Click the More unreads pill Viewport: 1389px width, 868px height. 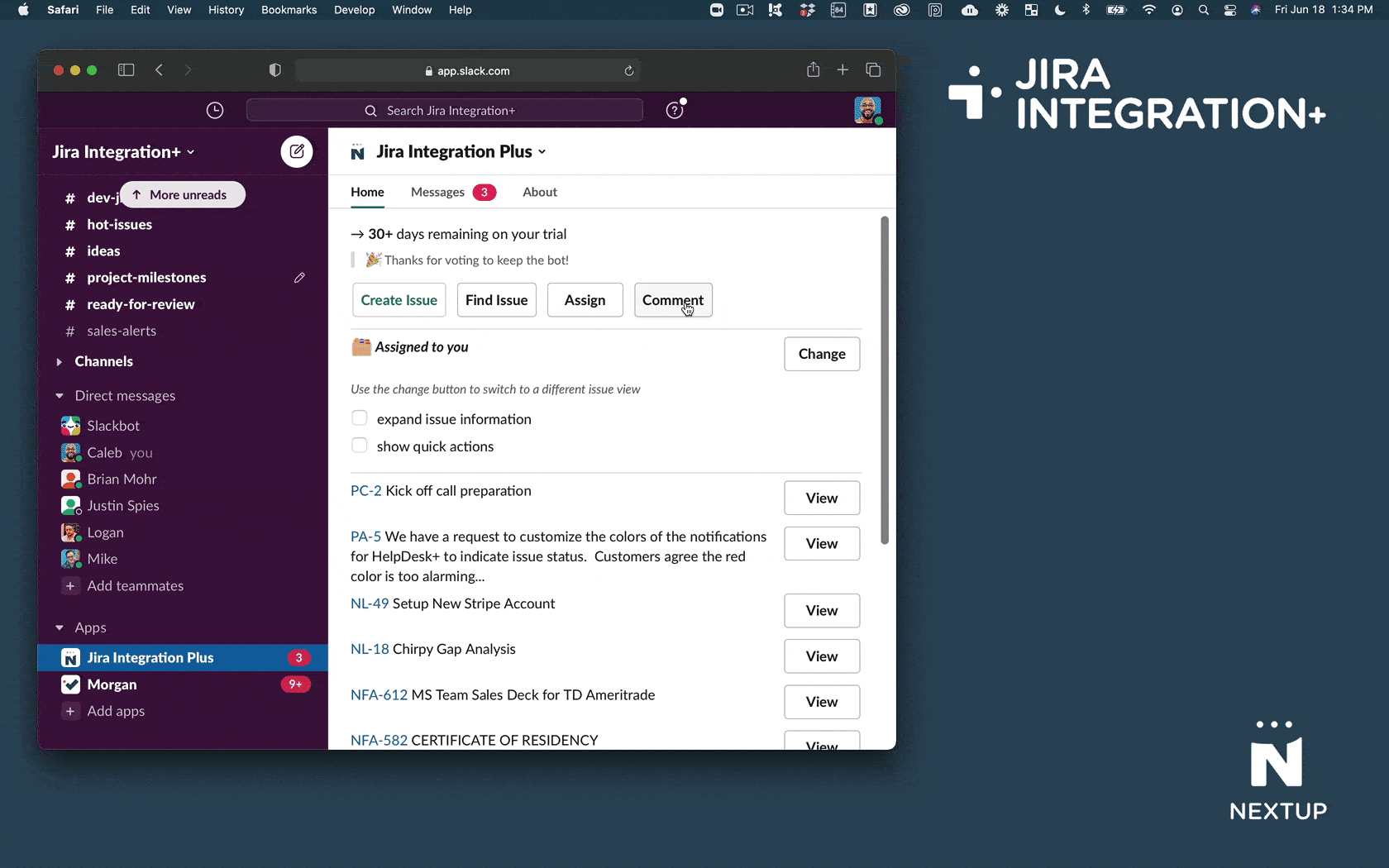point(183,195)
